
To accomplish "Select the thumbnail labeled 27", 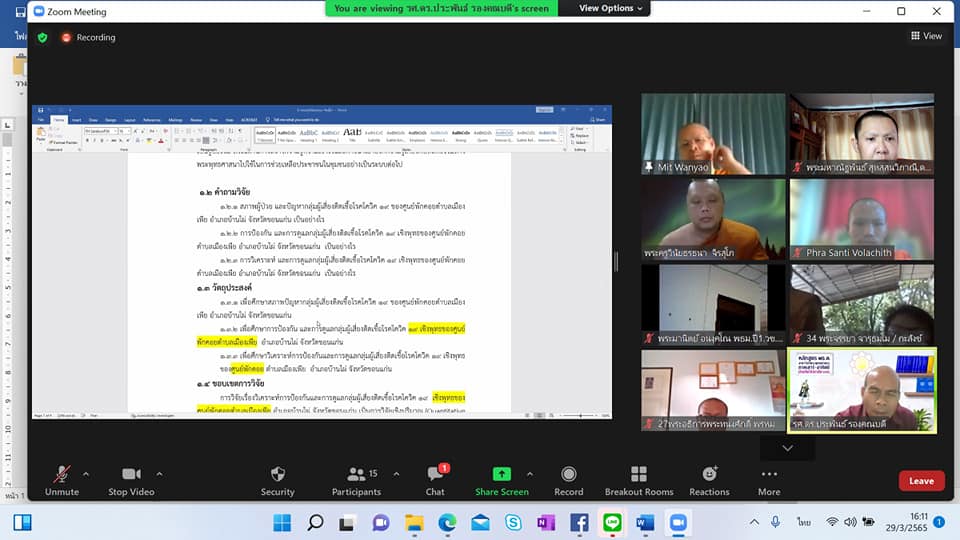I will coord(713,390).
